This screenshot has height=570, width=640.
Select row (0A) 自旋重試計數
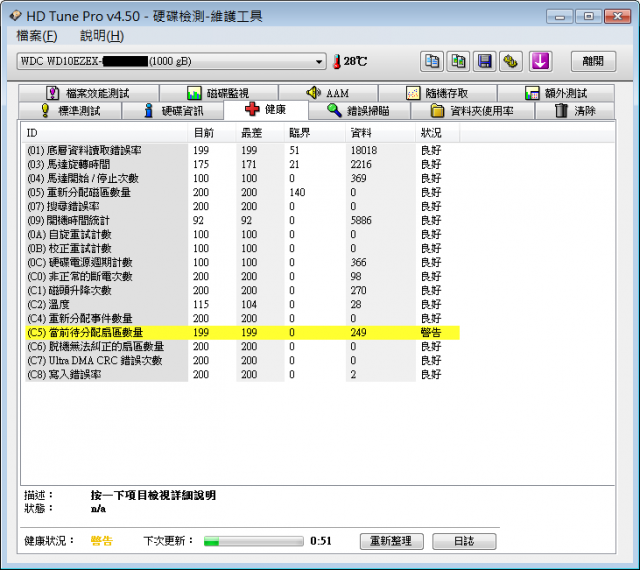[242, 234]
